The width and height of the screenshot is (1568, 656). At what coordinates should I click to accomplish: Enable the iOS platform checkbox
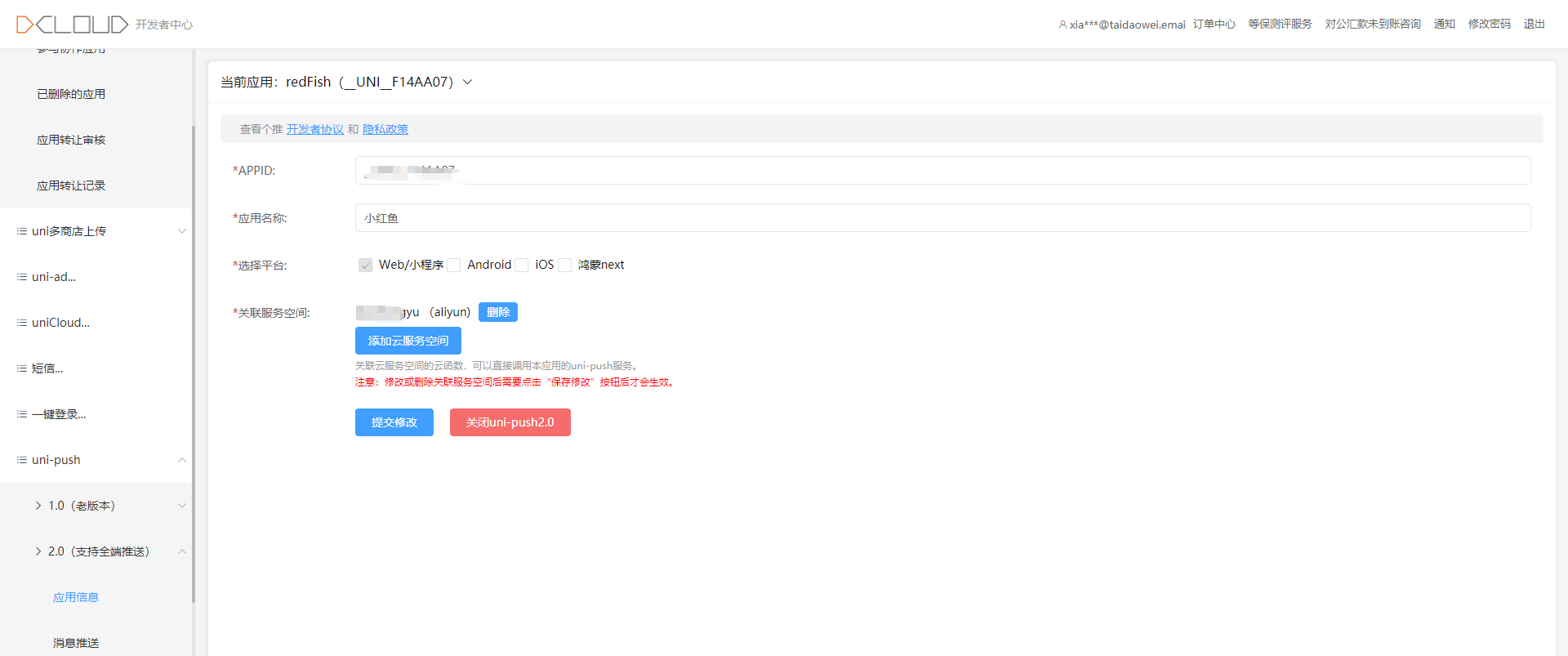pos(522,265)
